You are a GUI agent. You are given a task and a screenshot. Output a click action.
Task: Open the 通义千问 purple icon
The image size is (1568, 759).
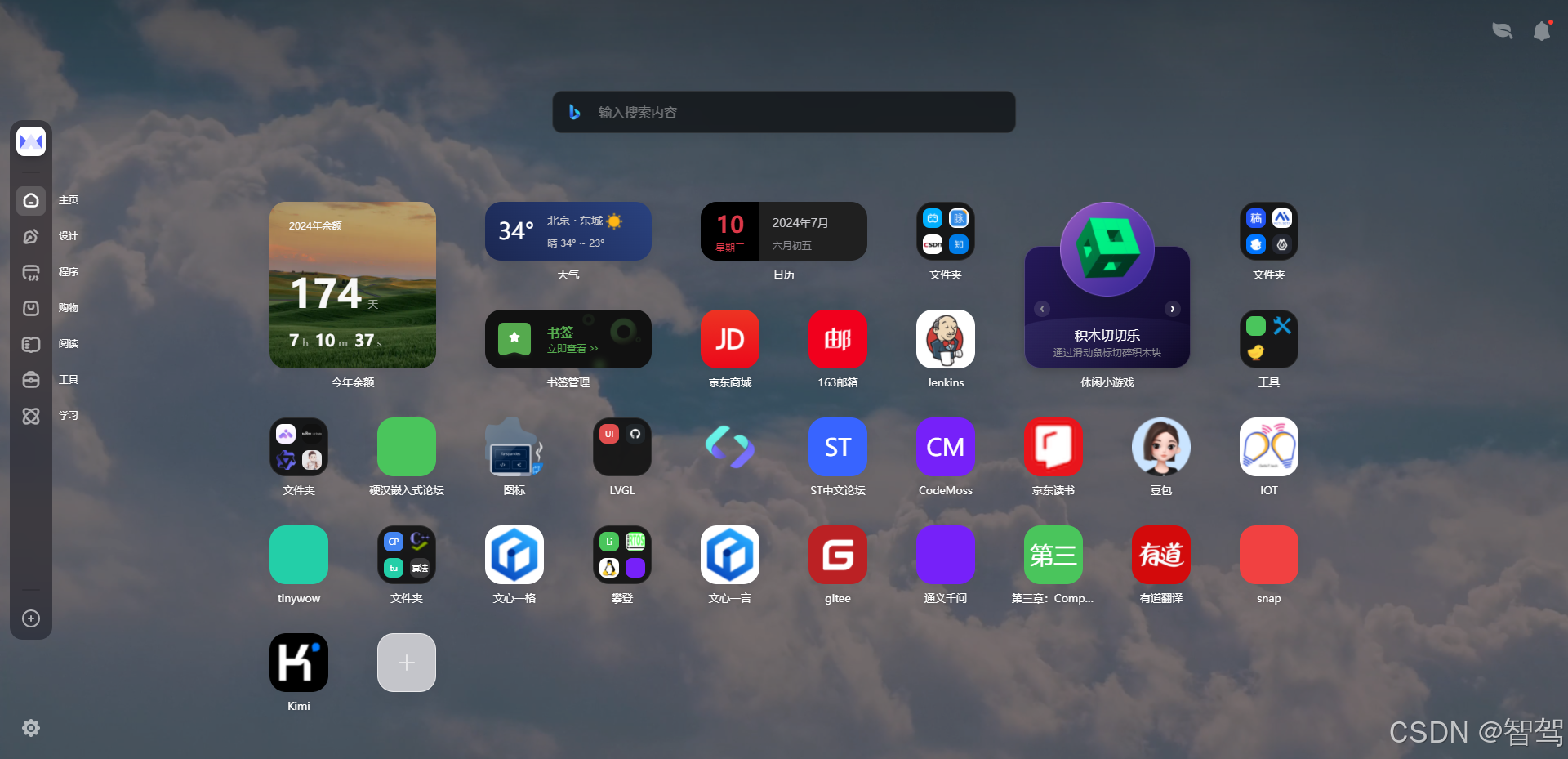tap(946, 555)
